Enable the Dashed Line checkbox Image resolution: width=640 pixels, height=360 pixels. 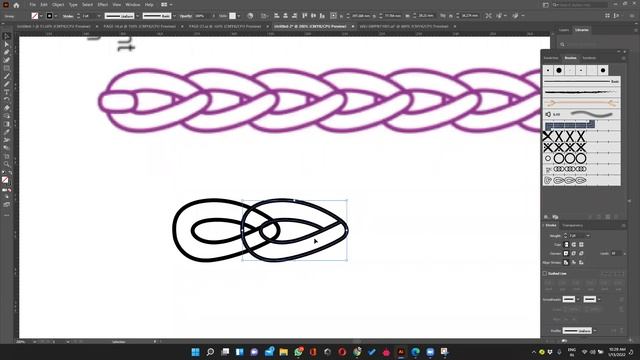[x=545, y=273]
